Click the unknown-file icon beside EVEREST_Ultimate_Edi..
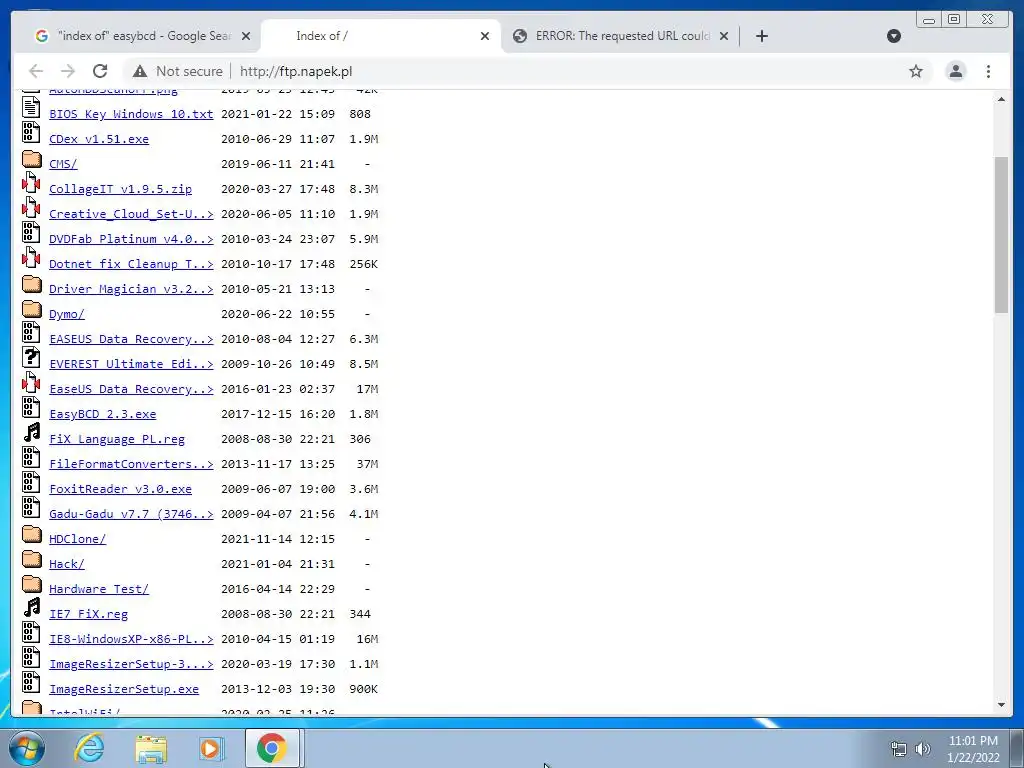The height and width of the screenshot is (768, 1024). [x=31, y=357]
